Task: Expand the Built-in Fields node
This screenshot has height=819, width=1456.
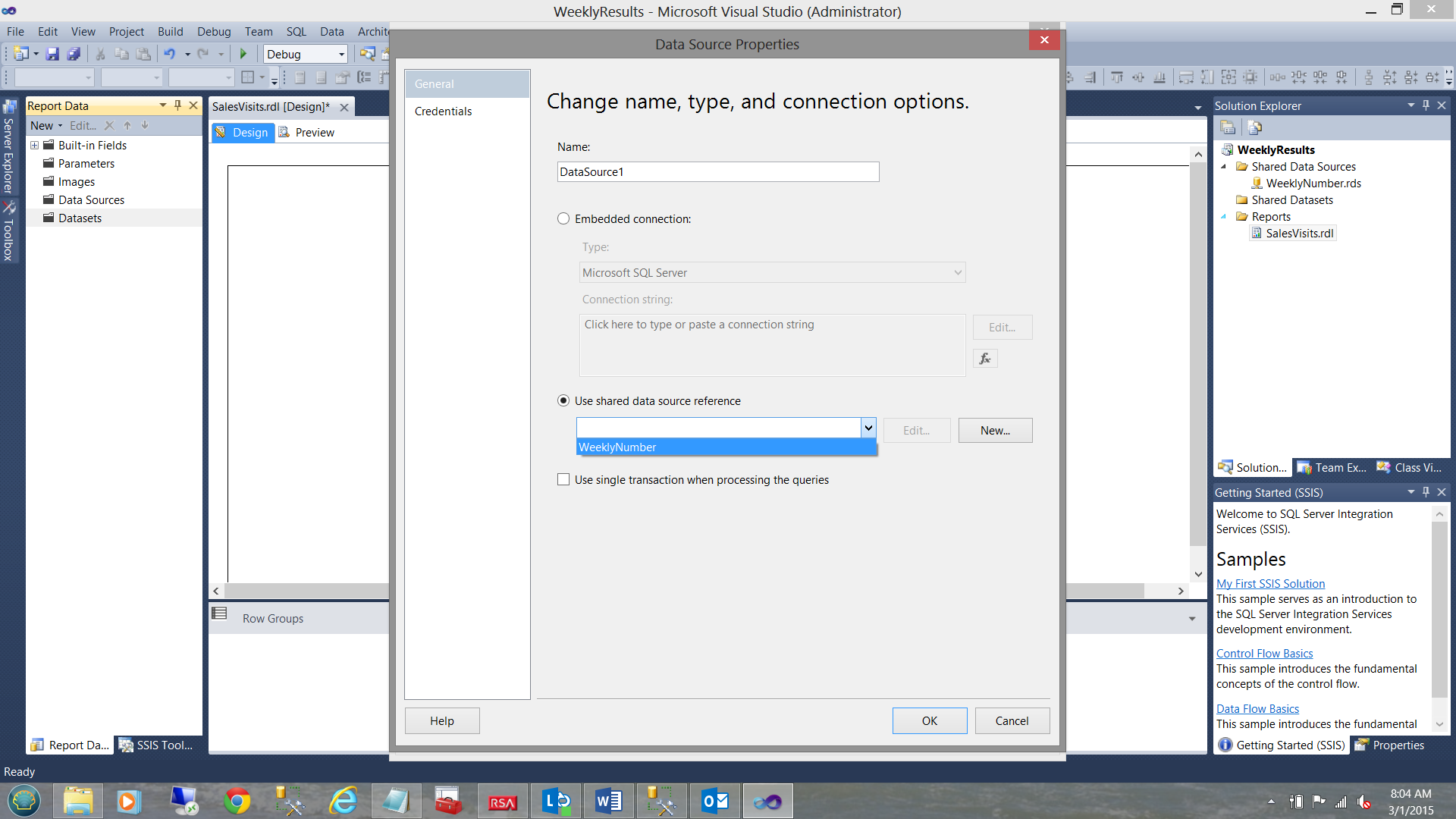Action: [34, 146]
